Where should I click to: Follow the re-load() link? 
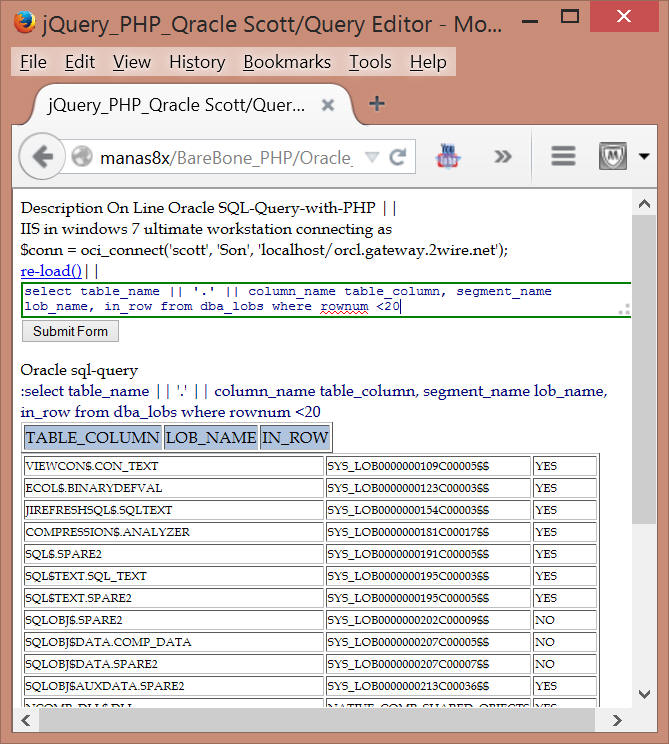coord(51,271)
